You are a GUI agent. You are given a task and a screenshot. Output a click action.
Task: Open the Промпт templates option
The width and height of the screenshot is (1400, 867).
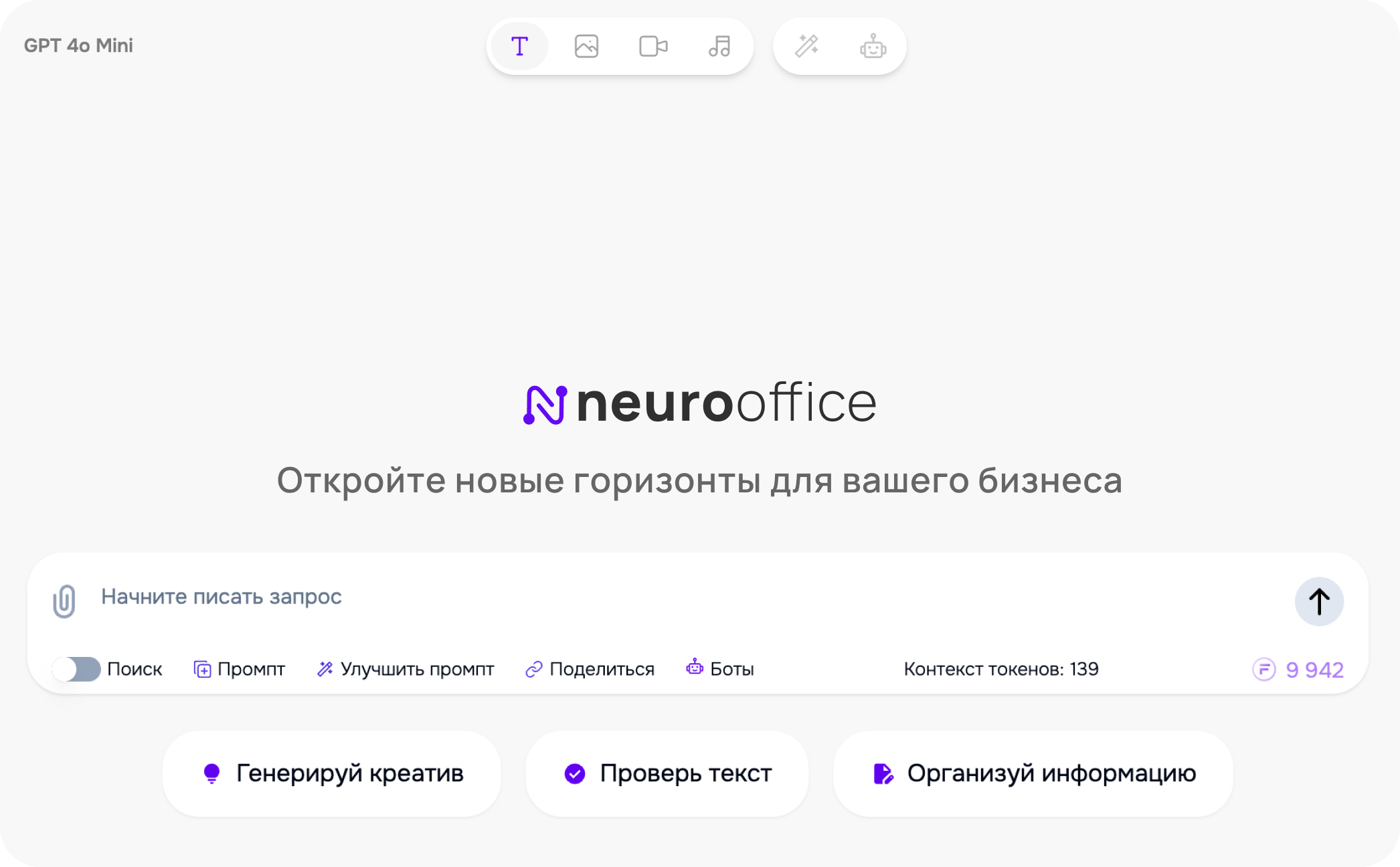239,669
